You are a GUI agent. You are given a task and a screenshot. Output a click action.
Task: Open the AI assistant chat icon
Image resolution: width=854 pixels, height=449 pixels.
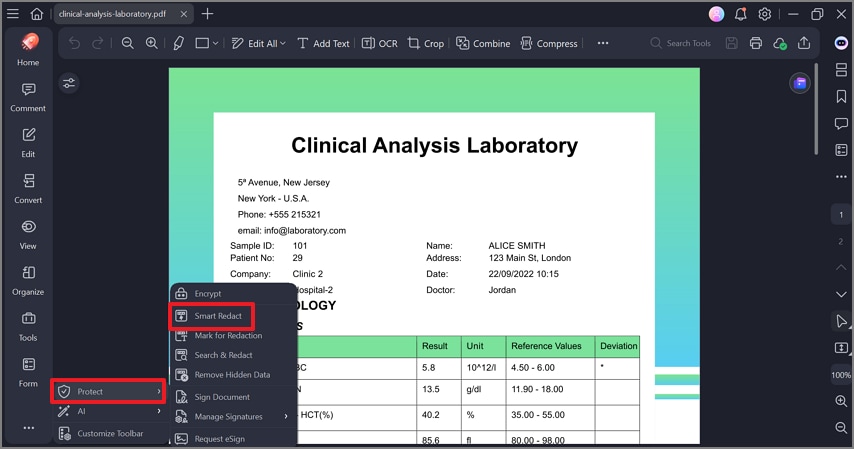click(x=841, y=43)
